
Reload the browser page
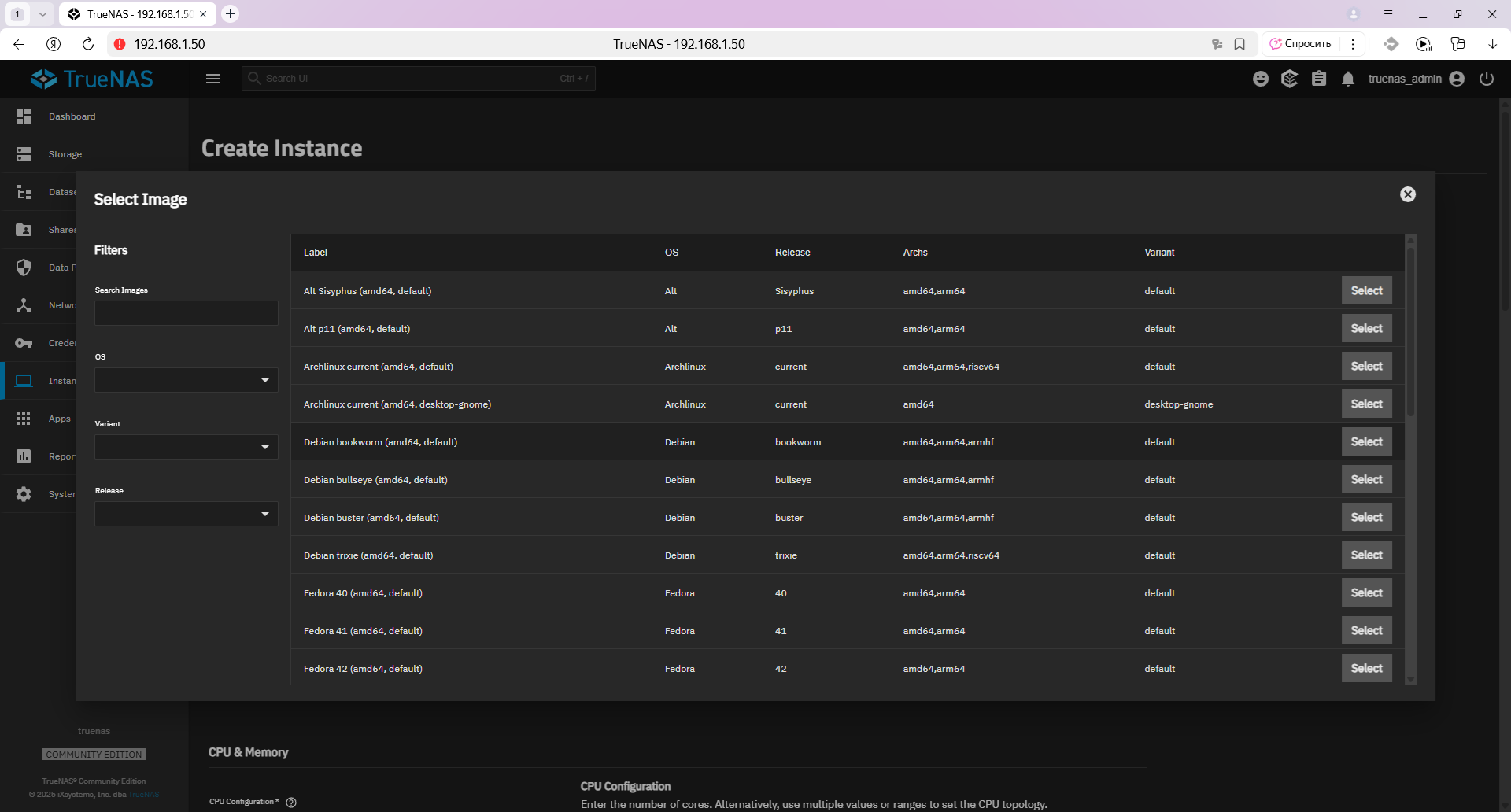click(x=88, y=44)
